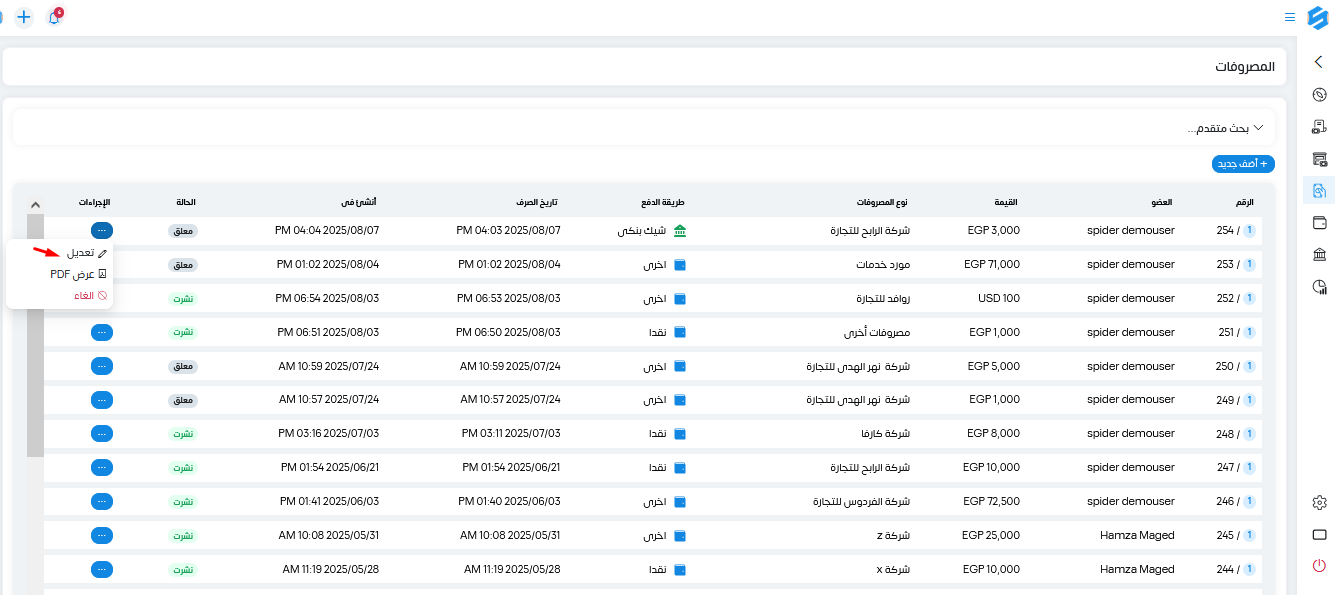Click the تاريخ الصرف column header
The height and width of the screenshot is (595, 1339).
pos(535,203)
